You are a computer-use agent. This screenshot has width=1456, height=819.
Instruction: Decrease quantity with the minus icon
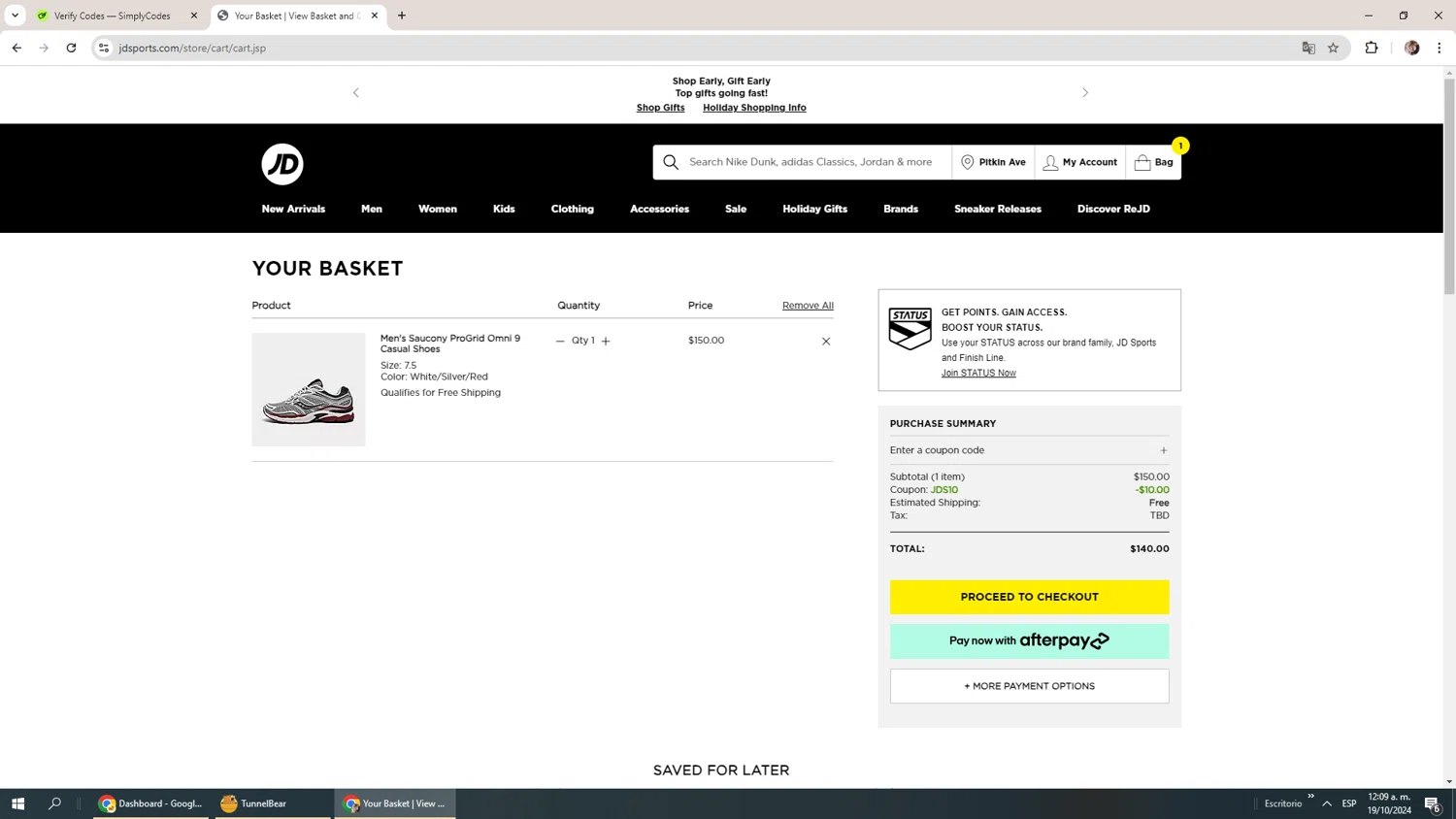pos(560,341)
